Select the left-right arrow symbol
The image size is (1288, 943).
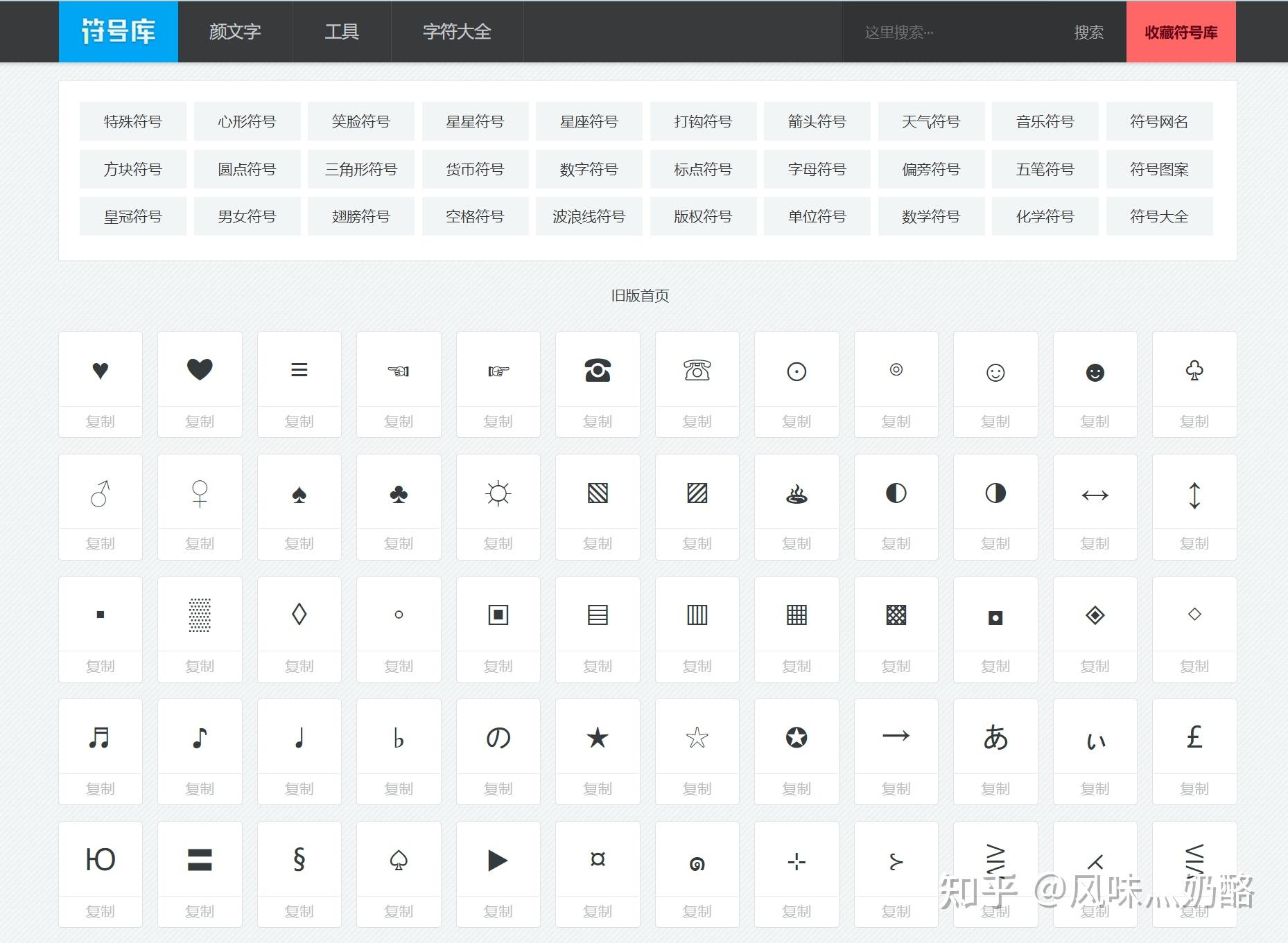tap(1095, 495)
